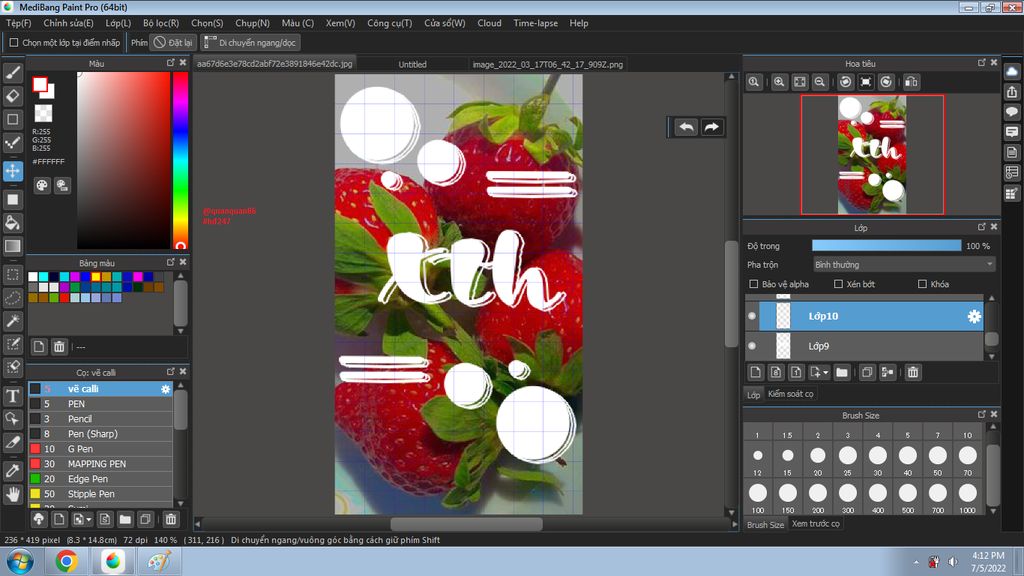Switch to the 'Kiểm soát cọ' tab
1024x576 pixels.
[790, 394]
